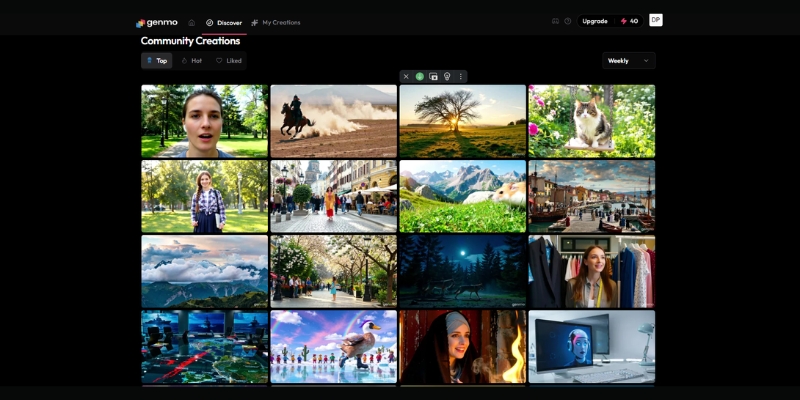Open the clouds over mountains video
This screenshot has height=400, width=800.
(205, 271)
